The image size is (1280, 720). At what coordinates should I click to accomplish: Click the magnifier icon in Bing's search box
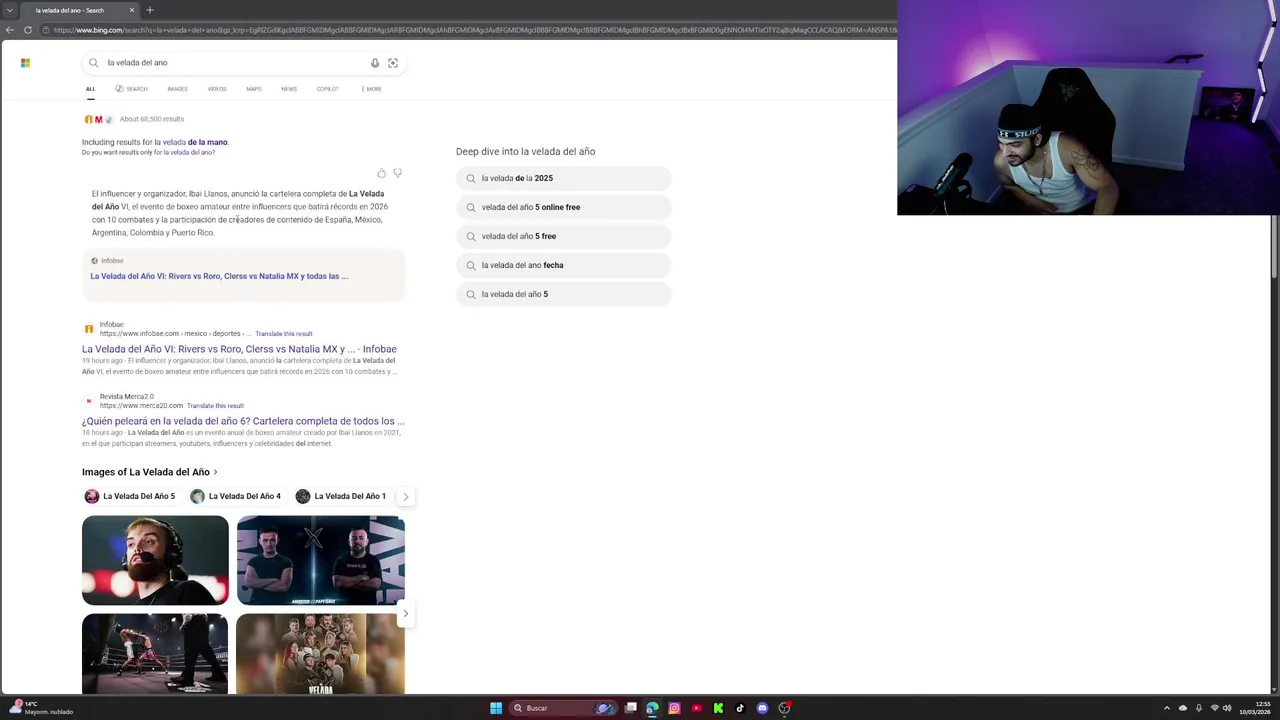pyautogui.click(x=94, y=63)
